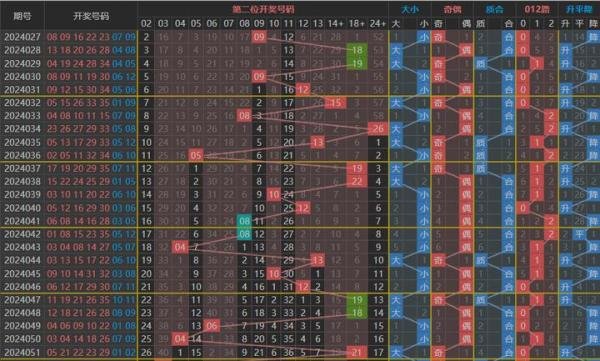The width and height of the screenshot is (600, 361).
Task: Click green 19 cell in row 2024047
Action: 357,300
